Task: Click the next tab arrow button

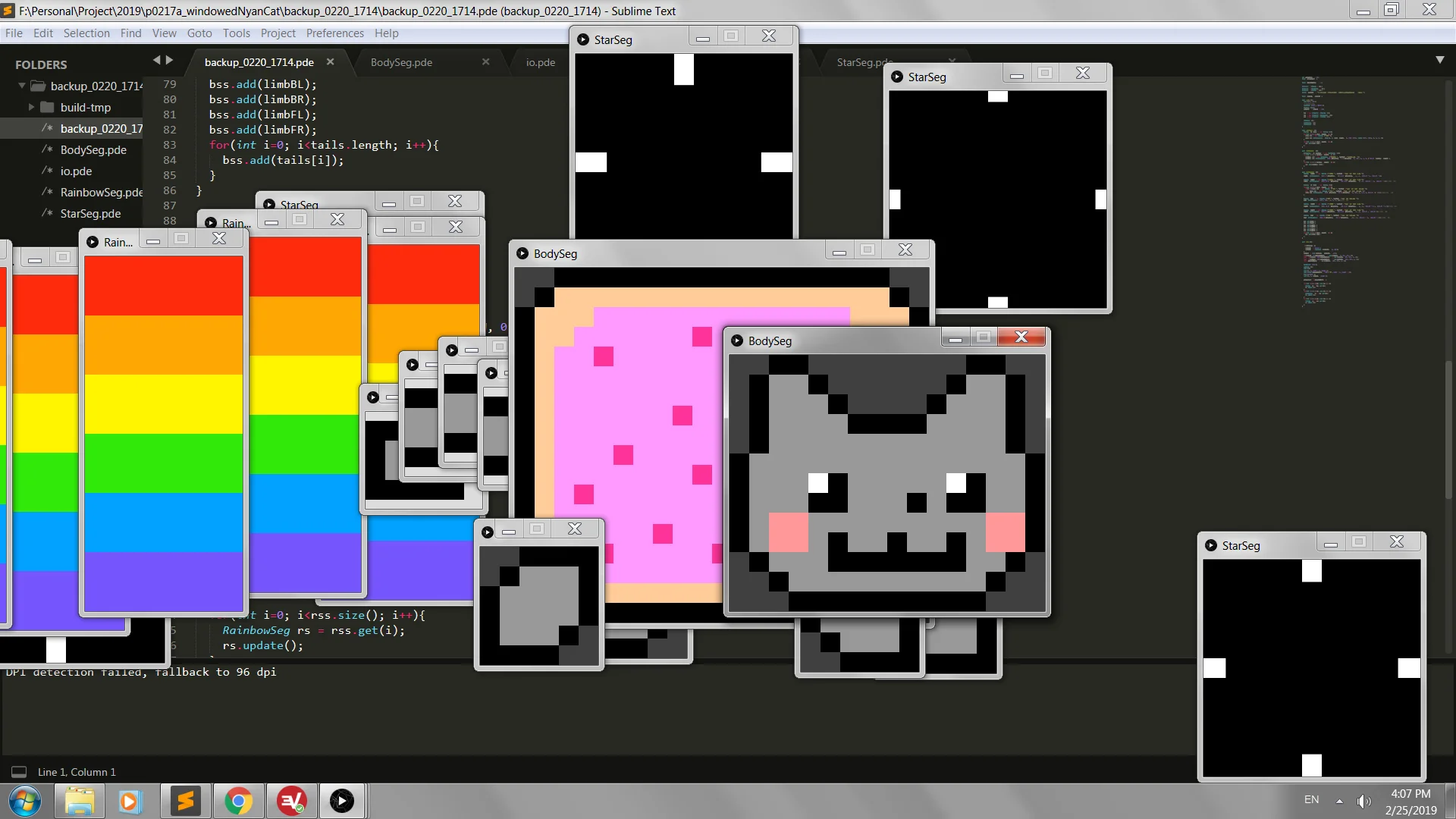Action: (170, 60)
